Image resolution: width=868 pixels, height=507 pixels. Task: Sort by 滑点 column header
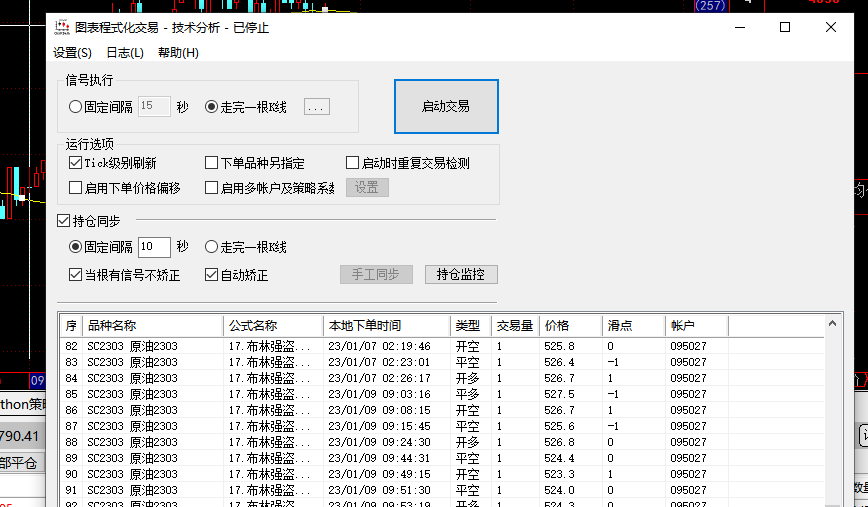[x=634, y=325]
